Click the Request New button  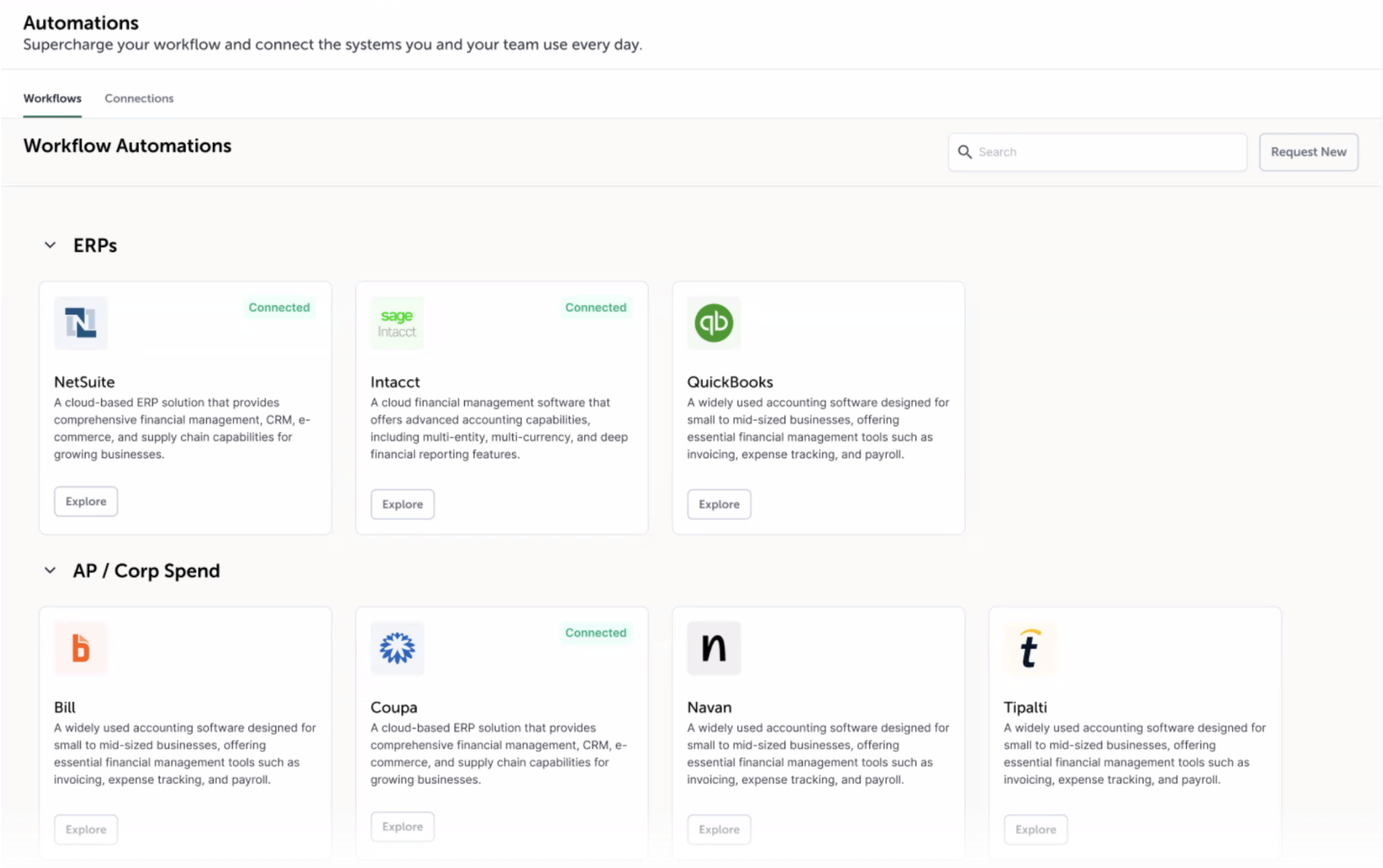[1308, 152]
